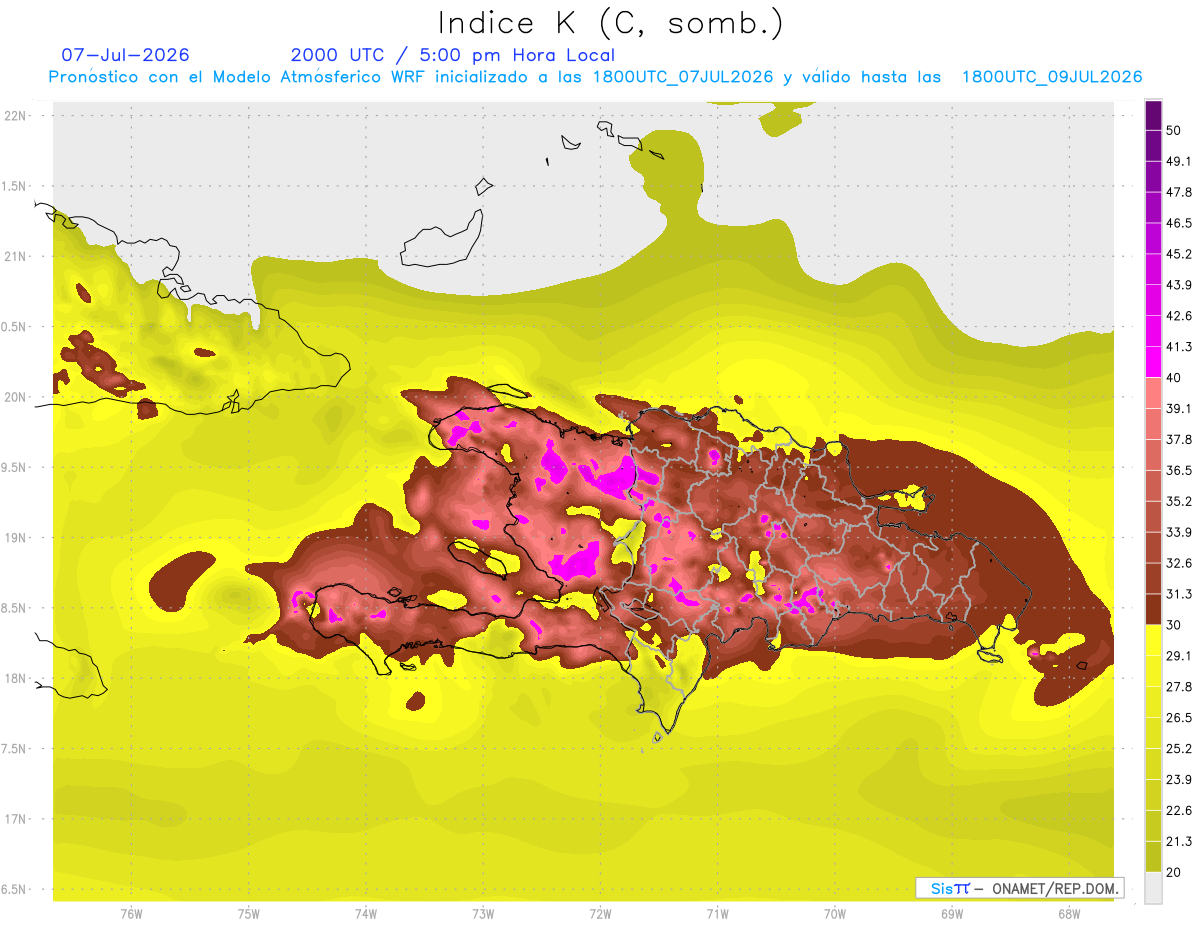The image size is (1200, 927).
Task: Click the 'ONAMET/REP.DOM.' credit label
Action: click(x=1056, y=888)
